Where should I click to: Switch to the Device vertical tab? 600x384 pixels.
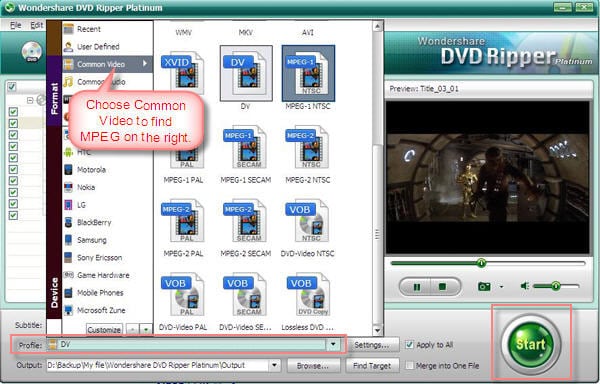click(54, 223)
